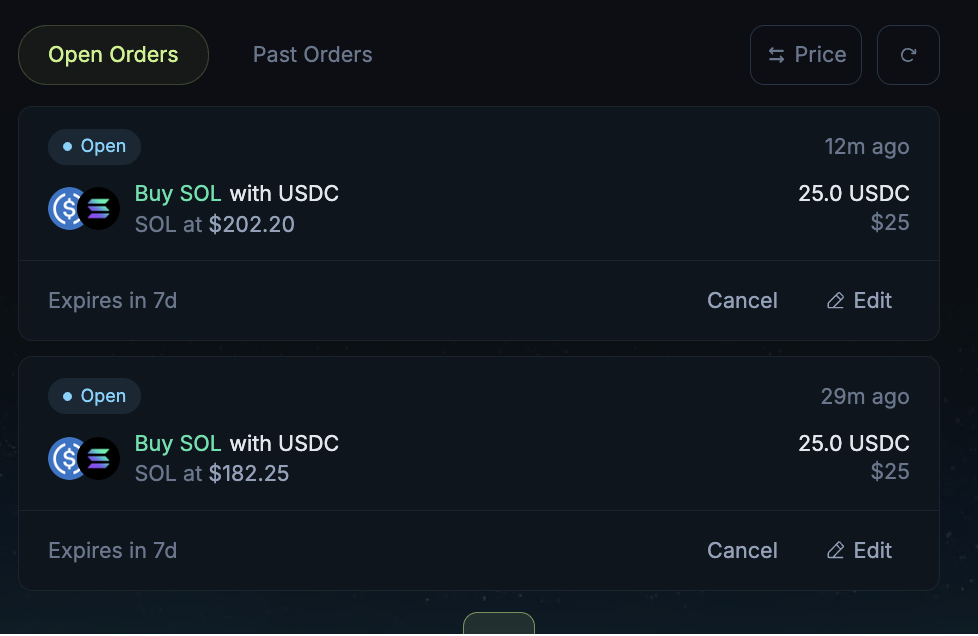The height and width of the screenshot is (636, 978).
Task: Click the partially visible button at bottom
Action: pos(498,624)
